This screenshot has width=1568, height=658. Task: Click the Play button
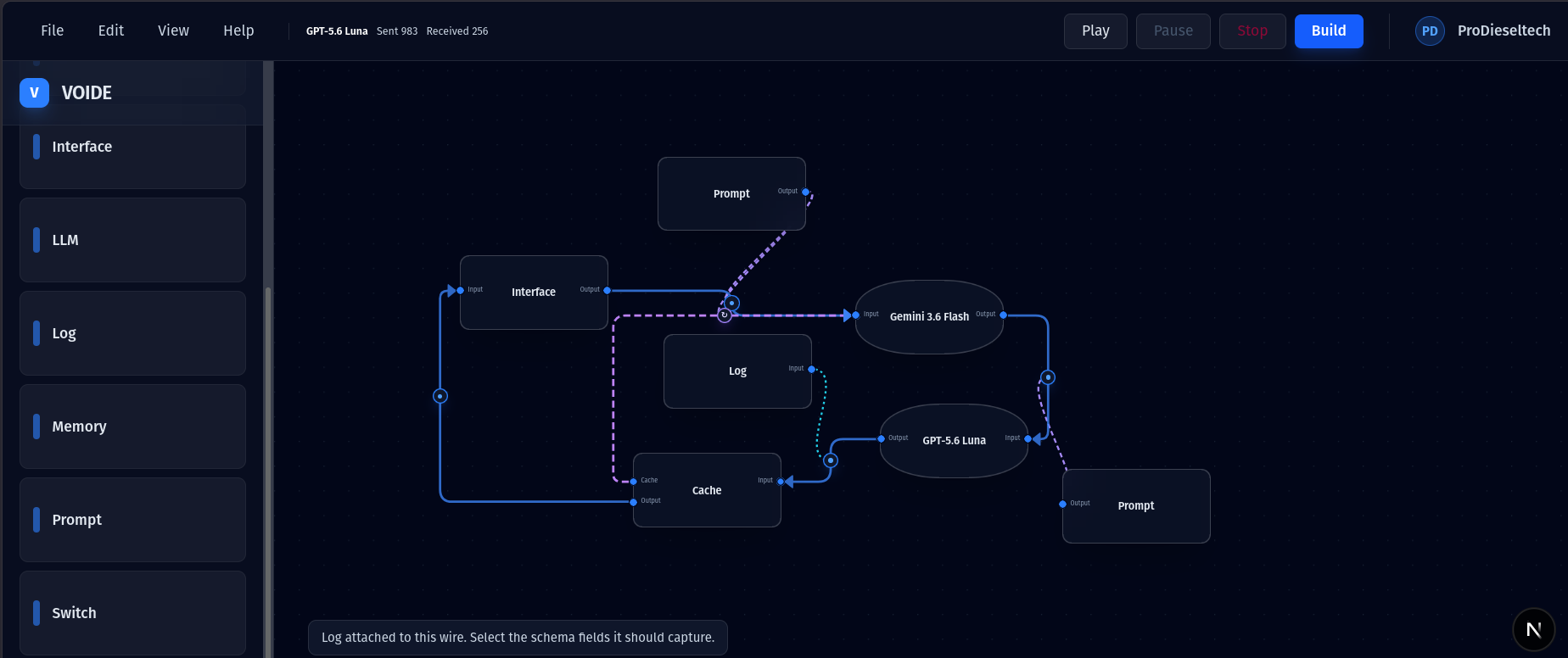(1095, 31)
